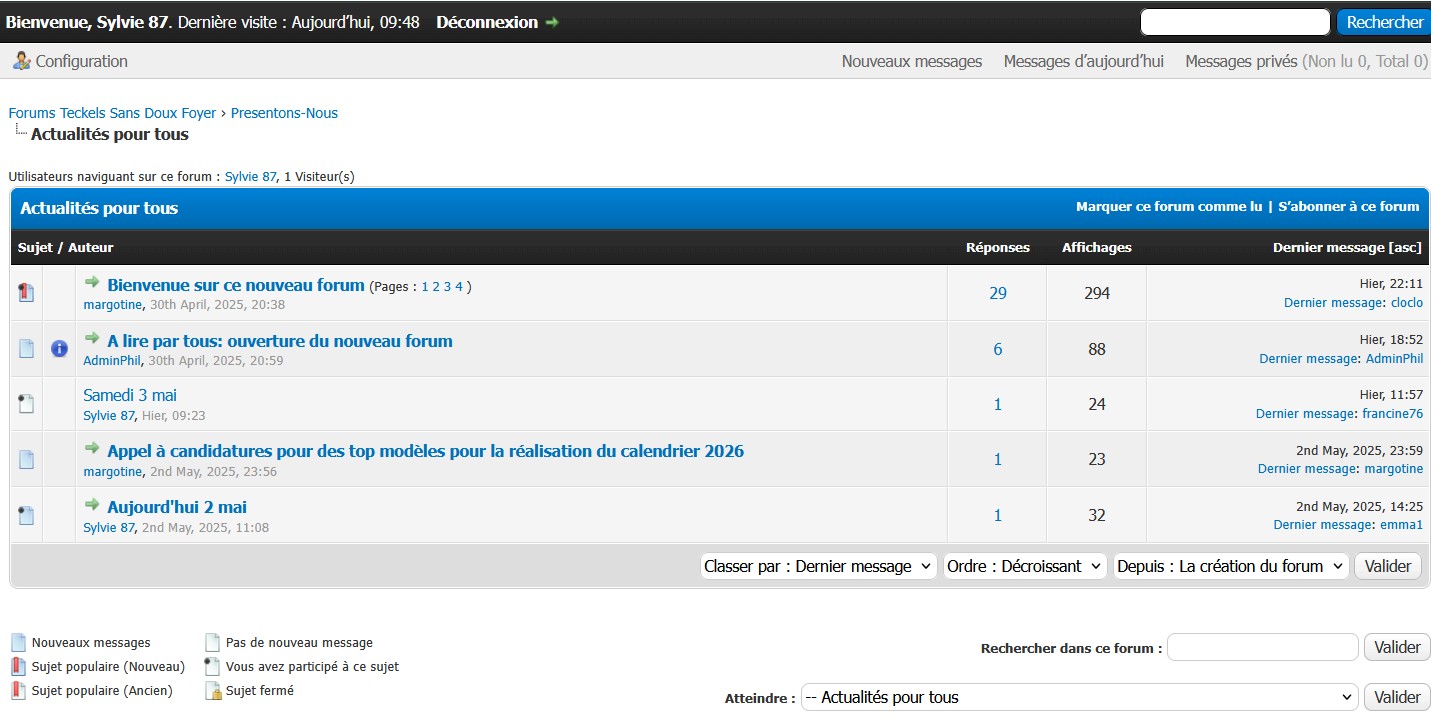Open Ordre : Décroissant dropdown
1431x717 pixels.
coord(1025,566)
